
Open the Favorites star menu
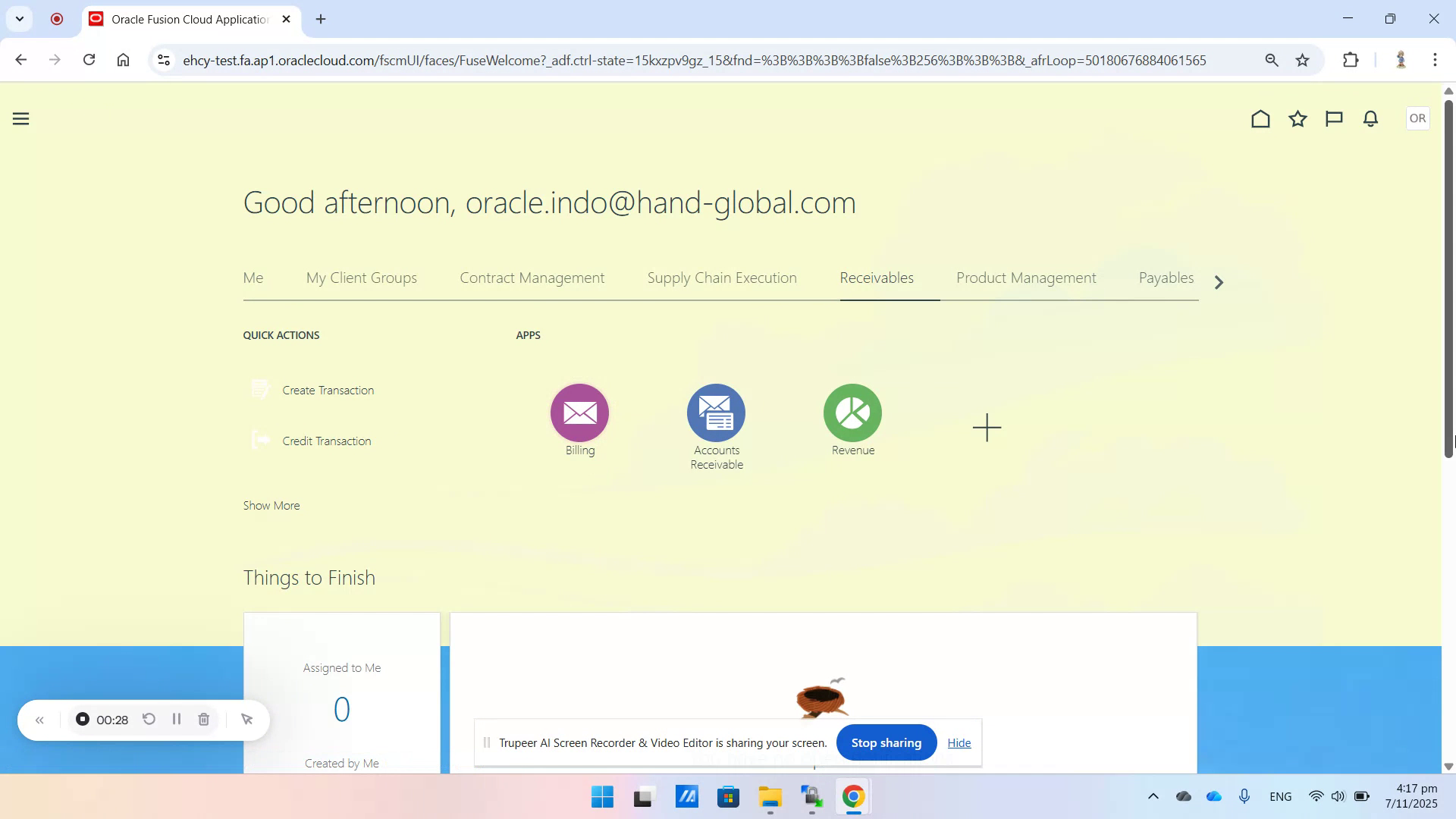[1297, 118]
